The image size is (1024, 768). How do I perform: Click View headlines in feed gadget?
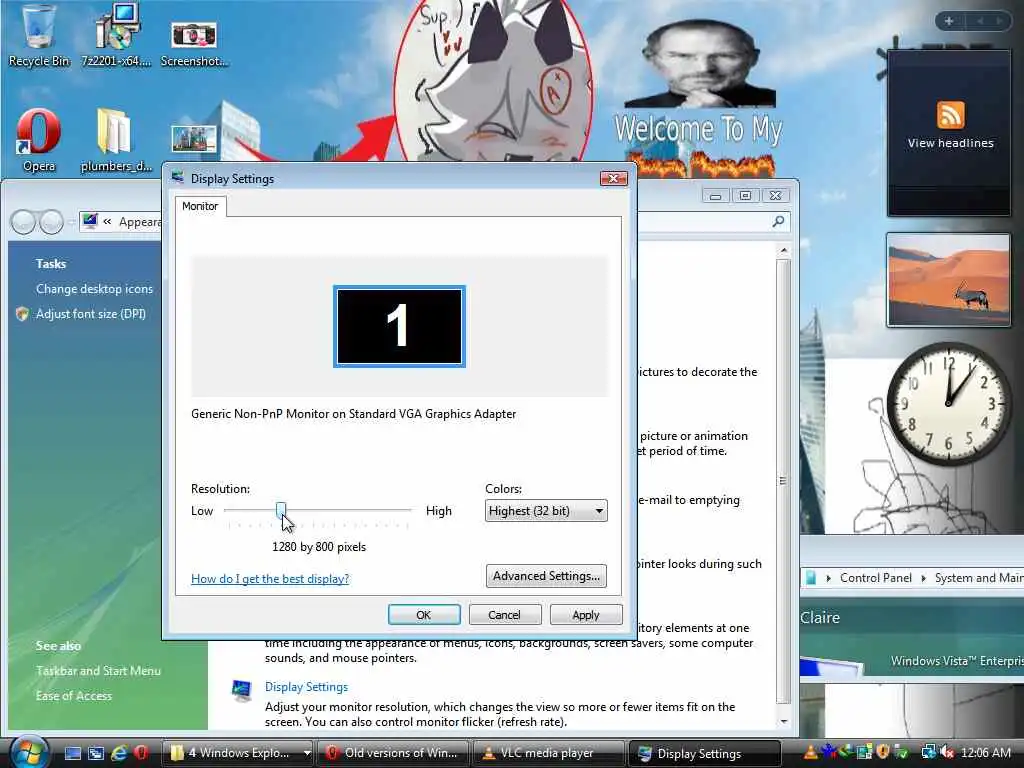click(x=950, y=143)
